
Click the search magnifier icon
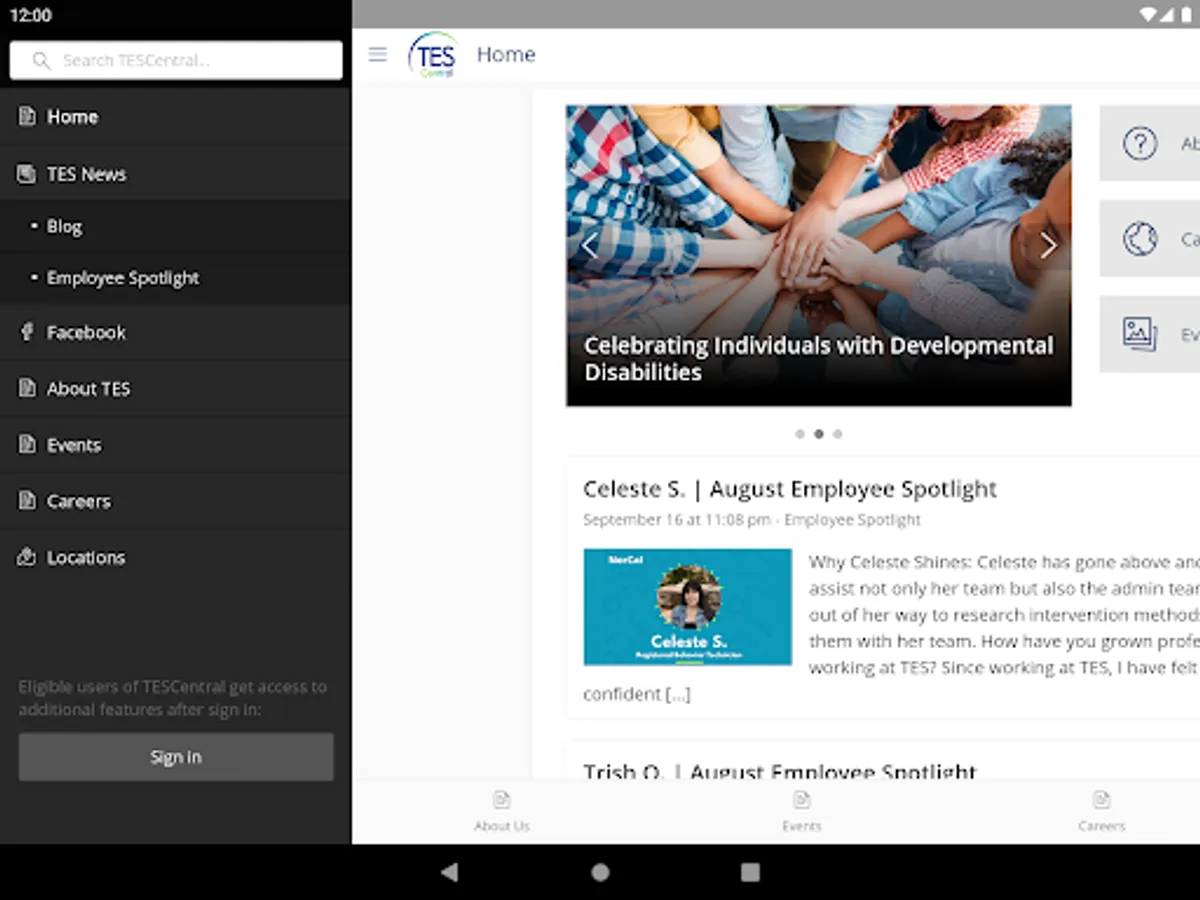41,60
